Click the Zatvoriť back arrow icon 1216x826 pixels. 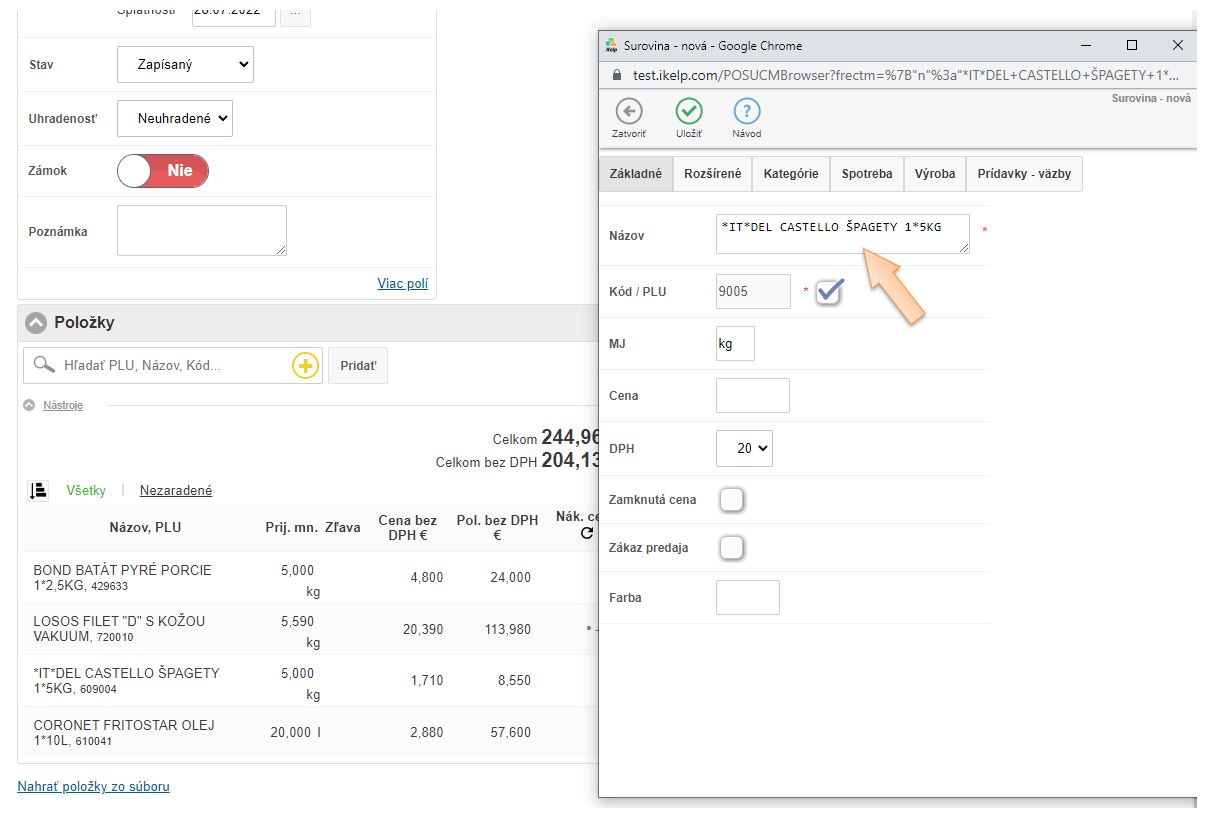coord(628,111)
